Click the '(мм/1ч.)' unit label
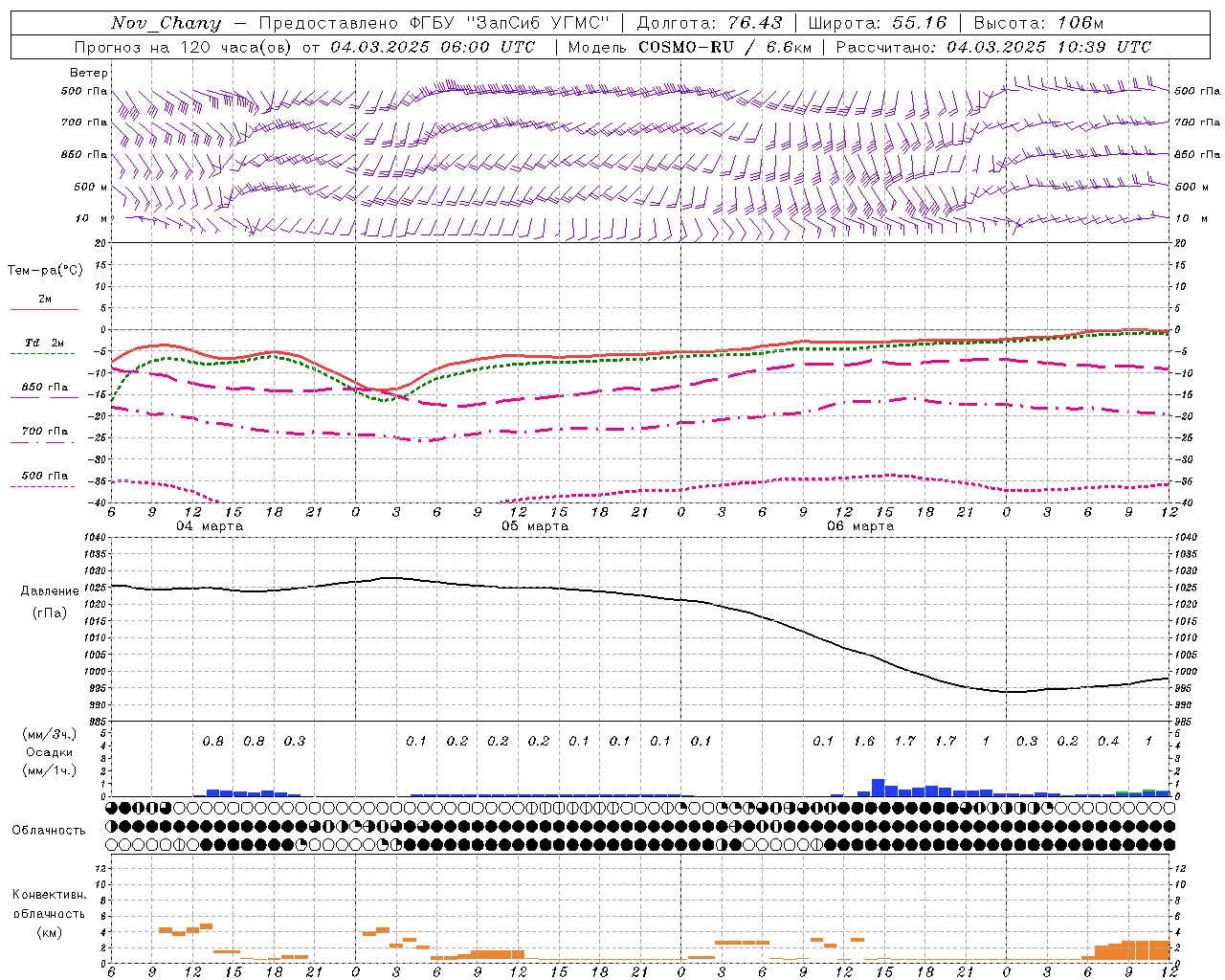1225x980 pixels. pyautogui.click(x=50, y=770)
